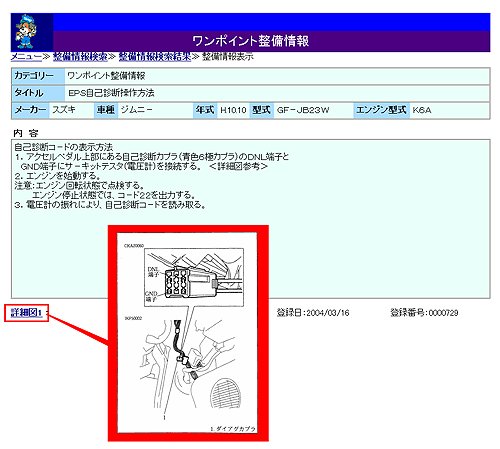The height and width of the screenshot is (449, 500).
Task: Click the EPS自己診断操作方法 title text
Action: tap(111, 93)
